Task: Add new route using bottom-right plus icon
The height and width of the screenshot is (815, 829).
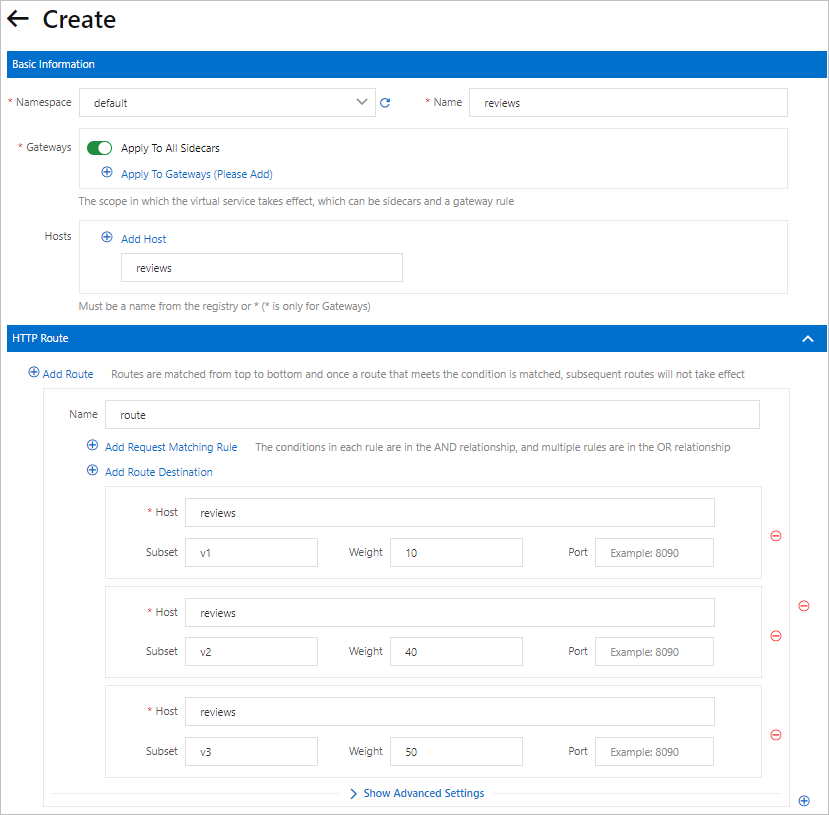Action: [x=804, y=801]
